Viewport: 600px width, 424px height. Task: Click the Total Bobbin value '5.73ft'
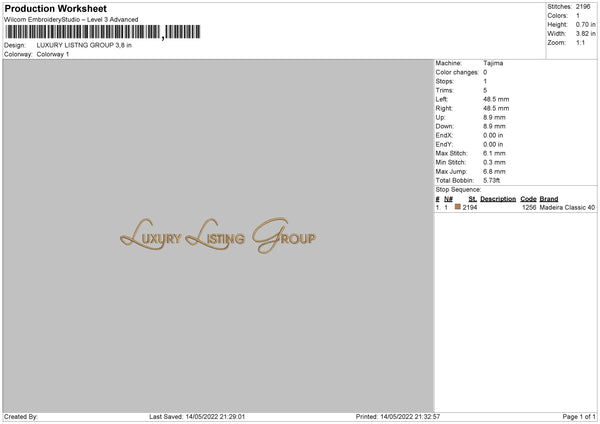(x=492, y=180)
